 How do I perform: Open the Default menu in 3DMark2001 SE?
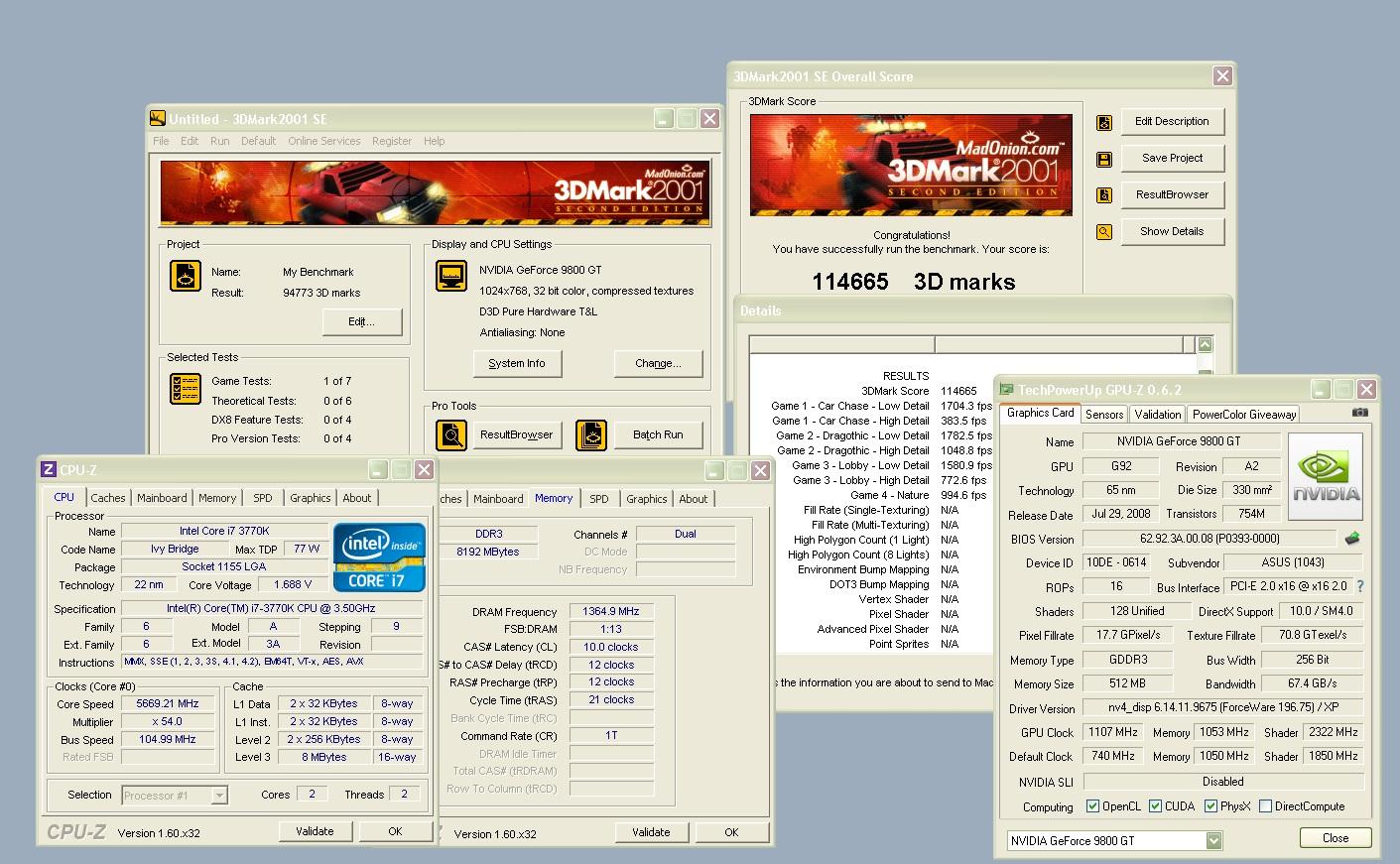tap(258, 141)
